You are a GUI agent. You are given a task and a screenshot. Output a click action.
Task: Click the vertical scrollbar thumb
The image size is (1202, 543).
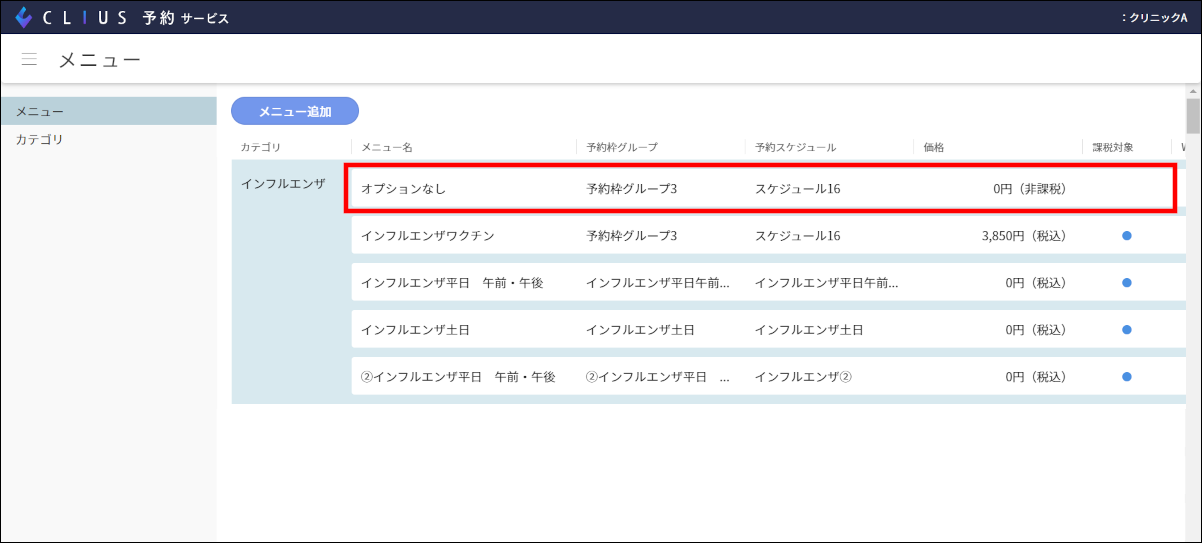tap(1193, 116)
